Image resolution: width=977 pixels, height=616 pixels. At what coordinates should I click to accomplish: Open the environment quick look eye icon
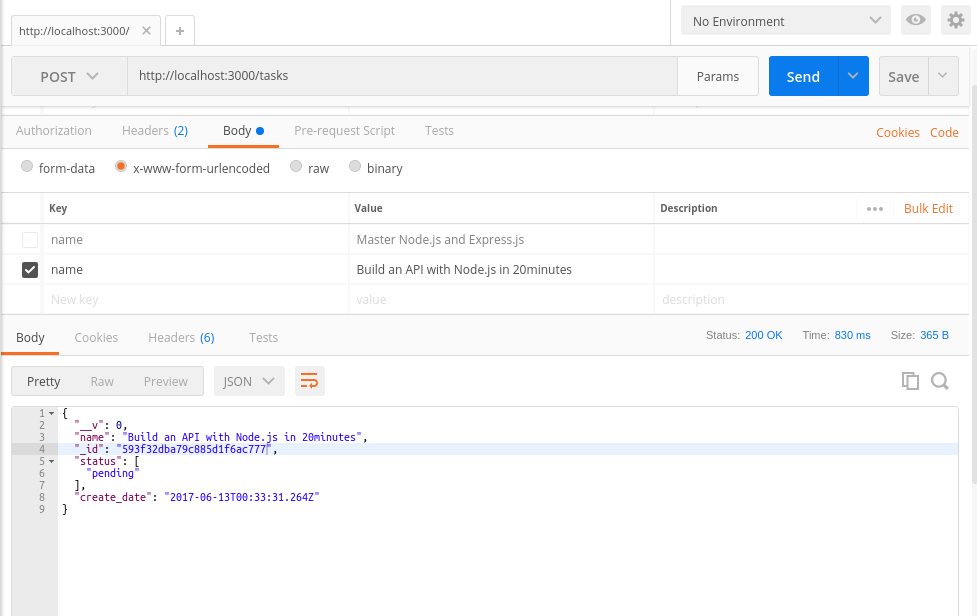coord(915,19)
